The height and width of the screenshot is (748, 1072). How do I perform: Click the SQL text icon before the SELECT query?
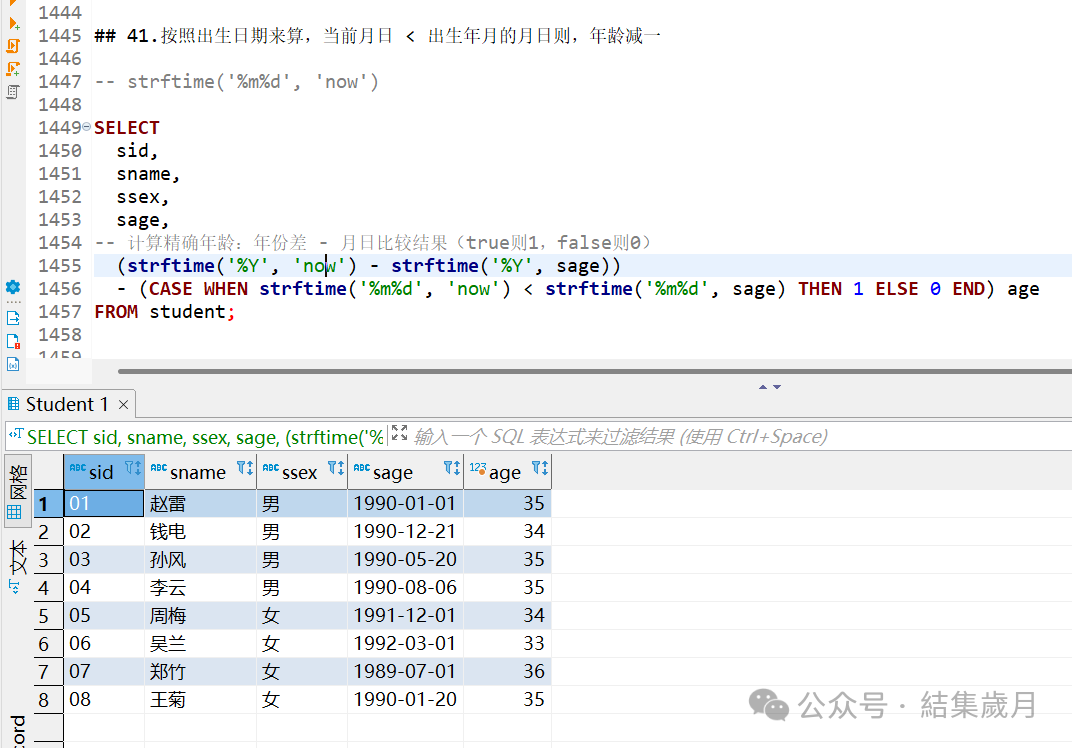pos(16,436)
